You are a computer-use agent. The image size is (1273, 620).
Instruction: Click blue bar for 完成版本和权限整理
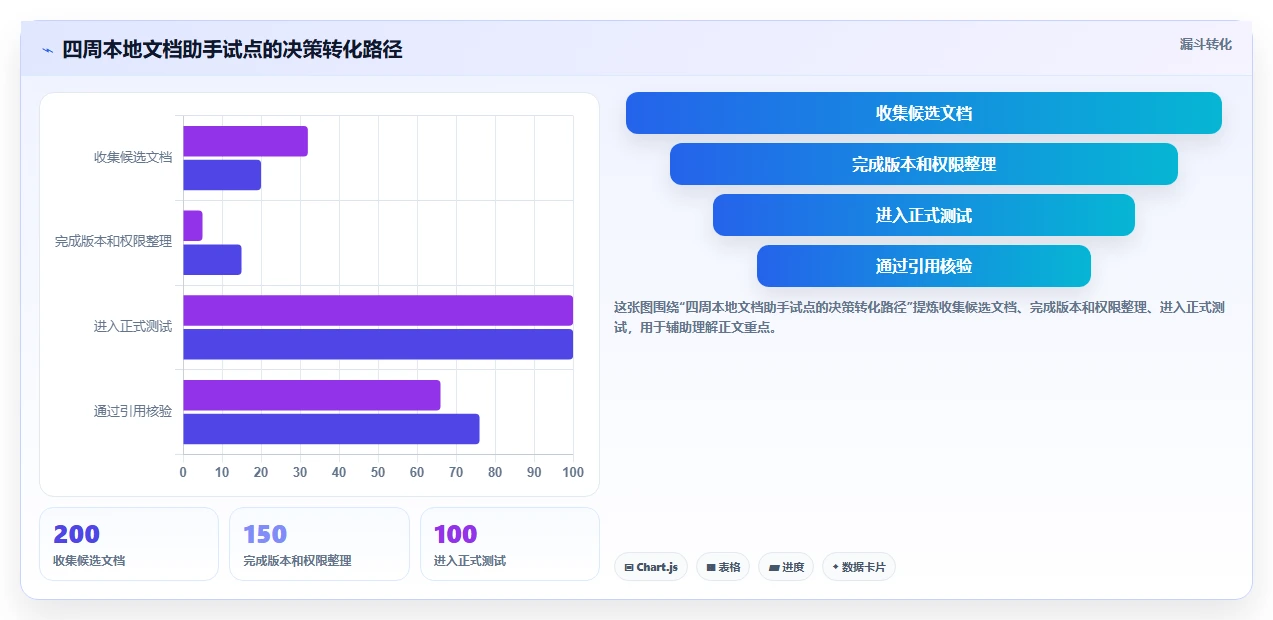pos(212,260)
